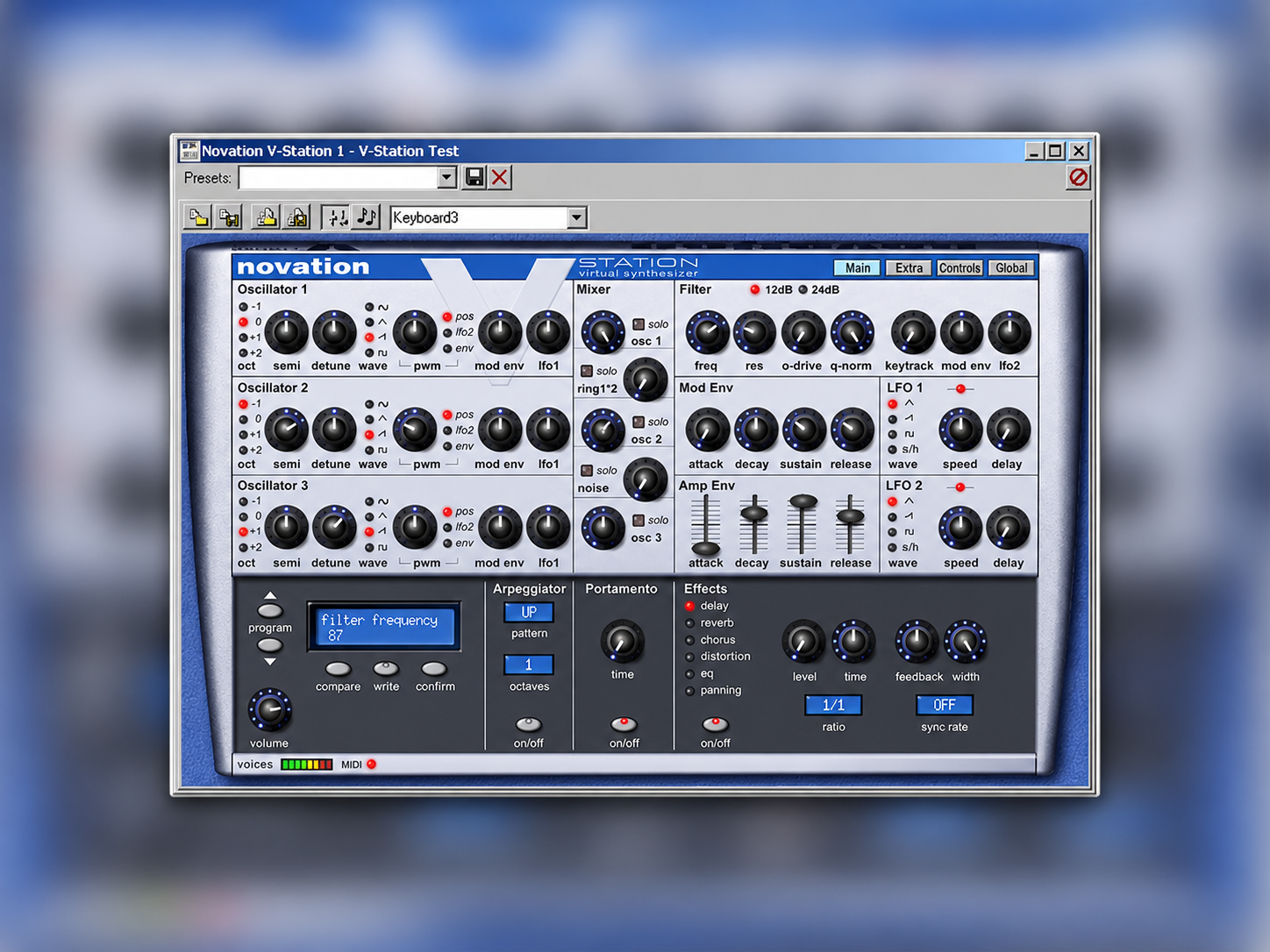
Task: Select the 12dB filter slope
Action: click(754, 289)
